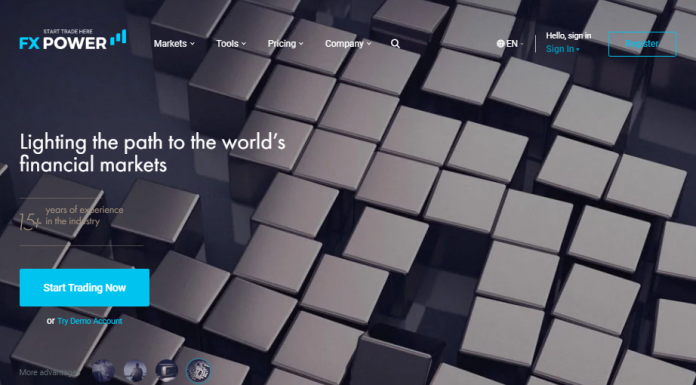Click the globe language icon
Image resolution: width=696 pixels, height=385 pixels.
point(501,44)
